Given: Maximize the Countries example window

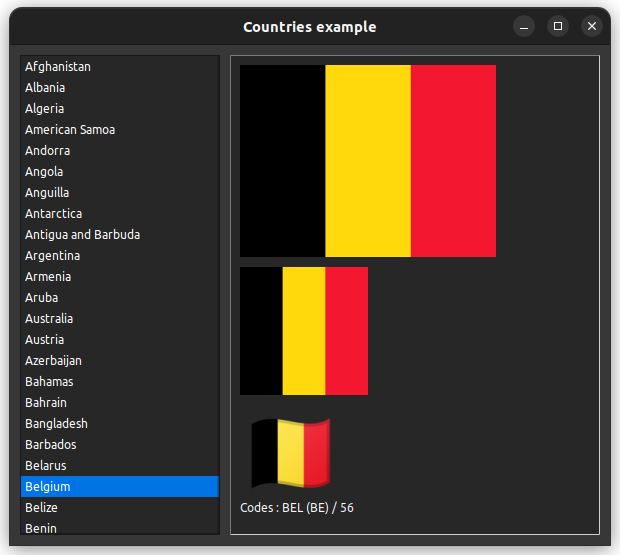Looking at the screenshot, I should point(558,26).
